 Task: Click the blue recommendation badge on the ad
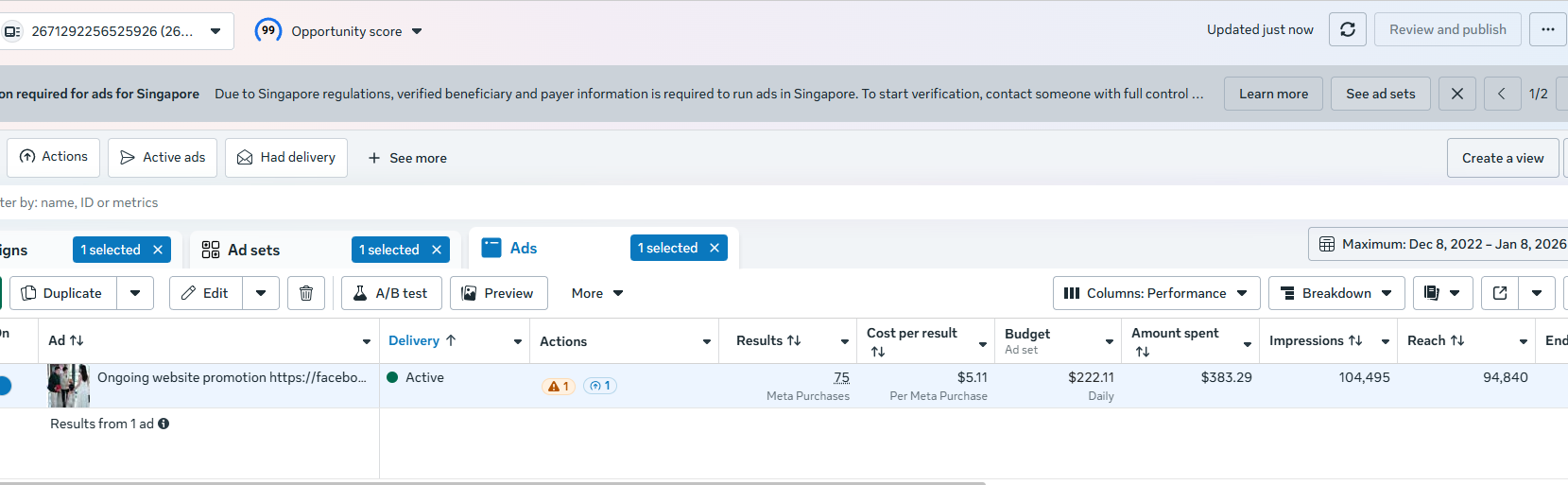(600, 386)
